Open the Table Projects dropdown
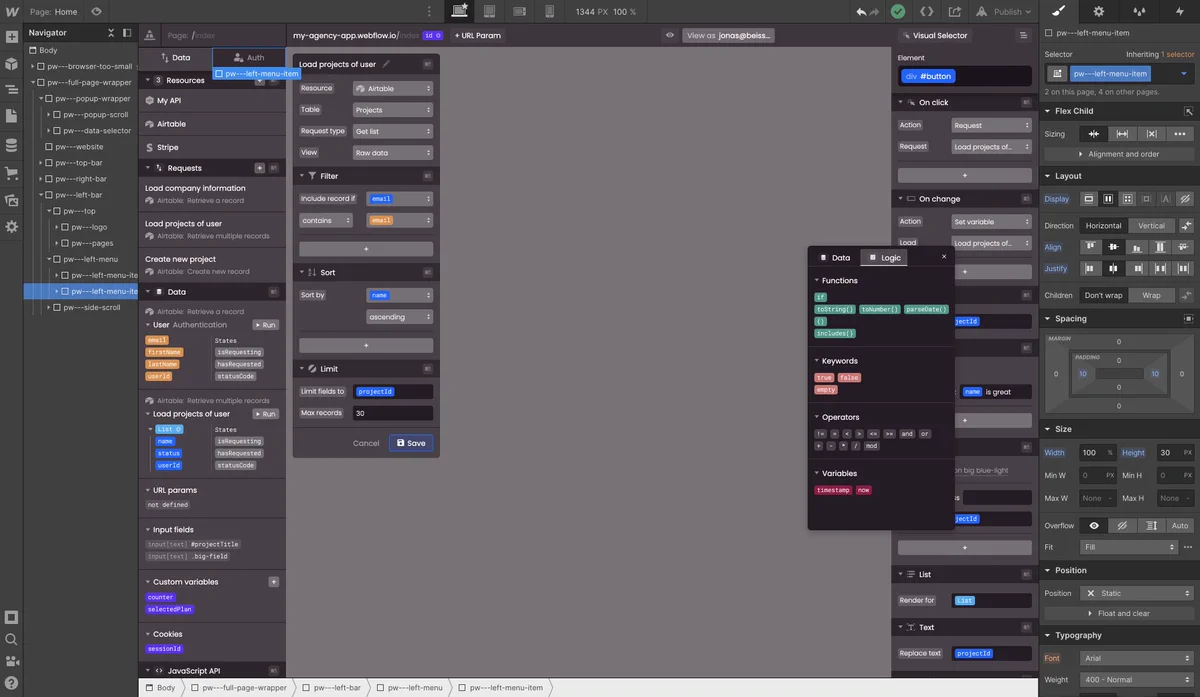 (x=392, y=110)
